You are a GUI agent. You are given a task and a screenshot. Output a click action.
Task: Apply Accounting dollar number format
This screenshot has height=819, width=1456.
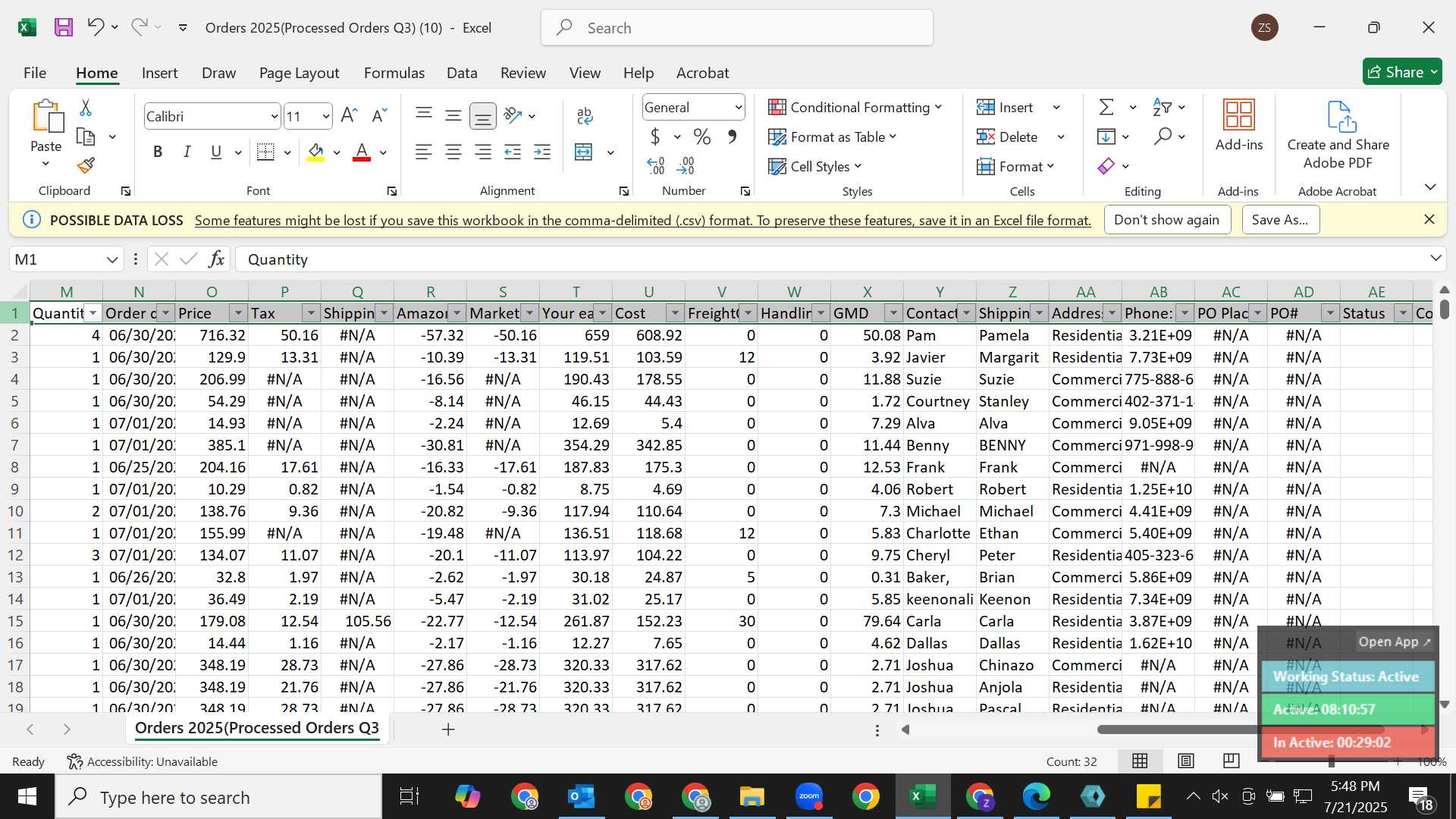tap(655, 137)
